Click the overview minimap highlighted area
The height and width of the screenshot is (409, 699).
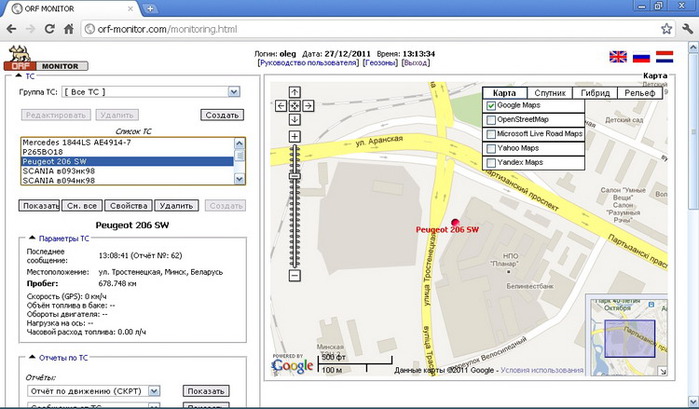click(629, 339)
